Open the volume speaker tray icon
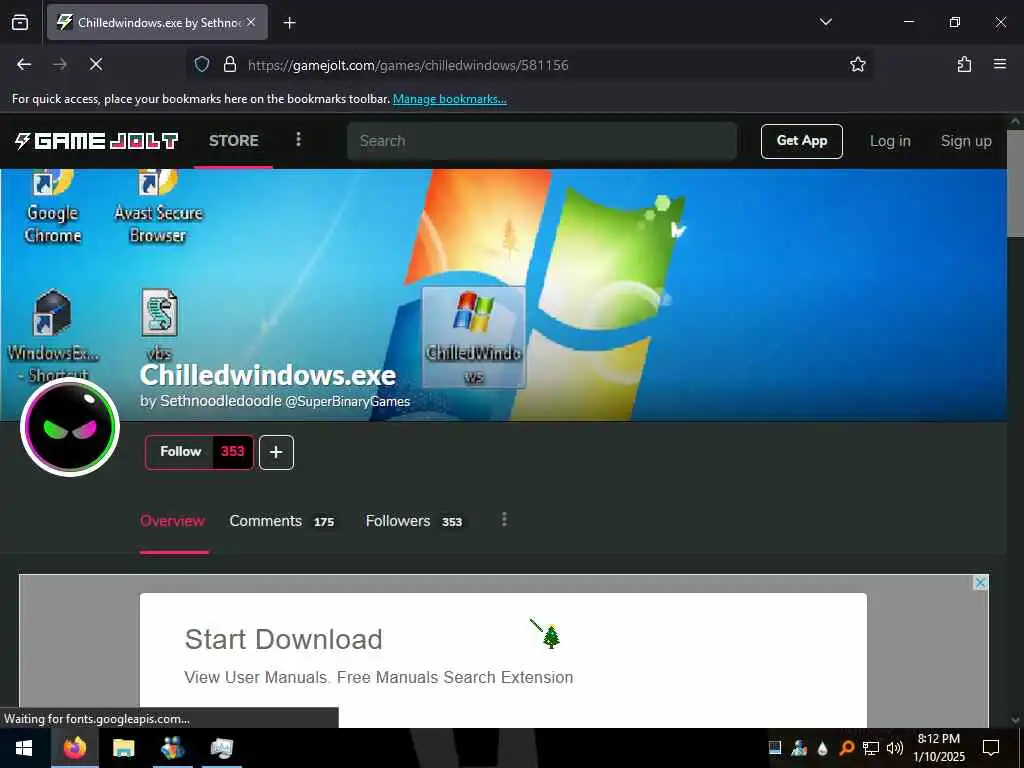The width and height of the screenshot is (1024, 768). point(895,748)
